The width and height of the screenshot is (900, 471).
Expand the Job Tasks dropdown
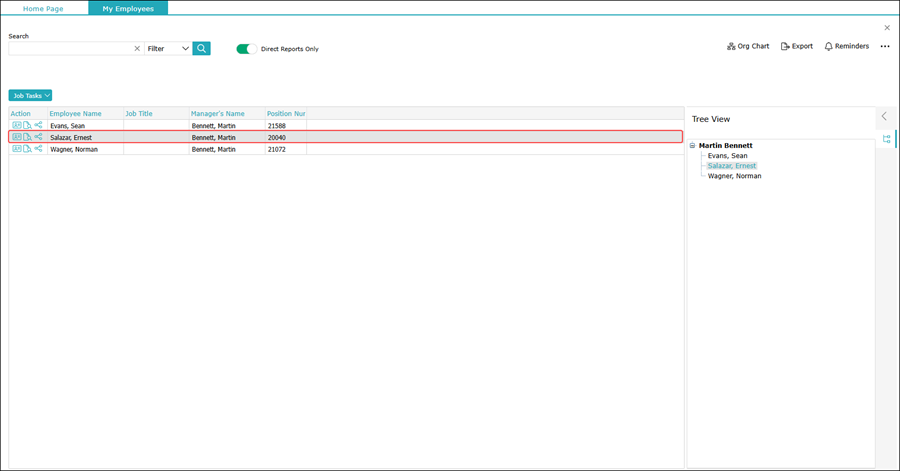tap(30, 96)
